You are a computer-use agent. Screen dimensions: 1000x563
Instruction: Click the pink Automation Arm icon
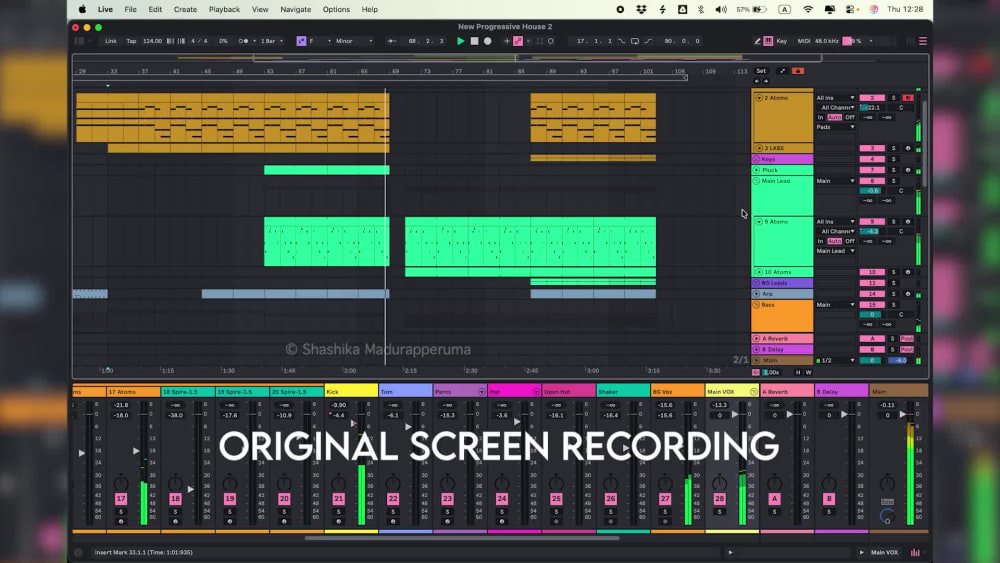pyautogui.click(x=518, y=41)
